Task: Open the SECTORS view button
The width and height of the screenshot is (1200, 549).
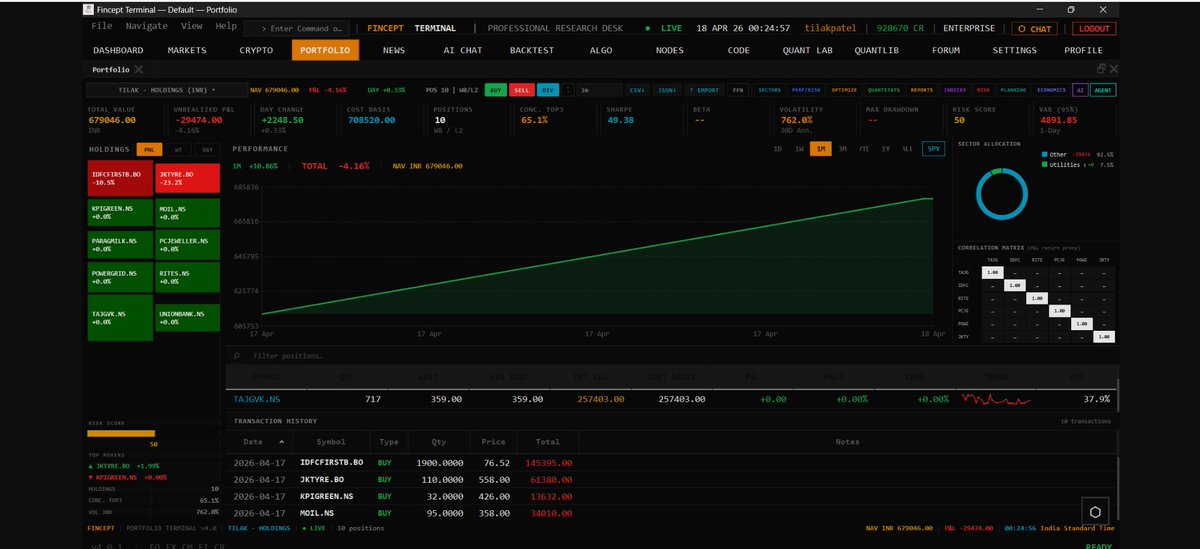Action: coord(769,90)
